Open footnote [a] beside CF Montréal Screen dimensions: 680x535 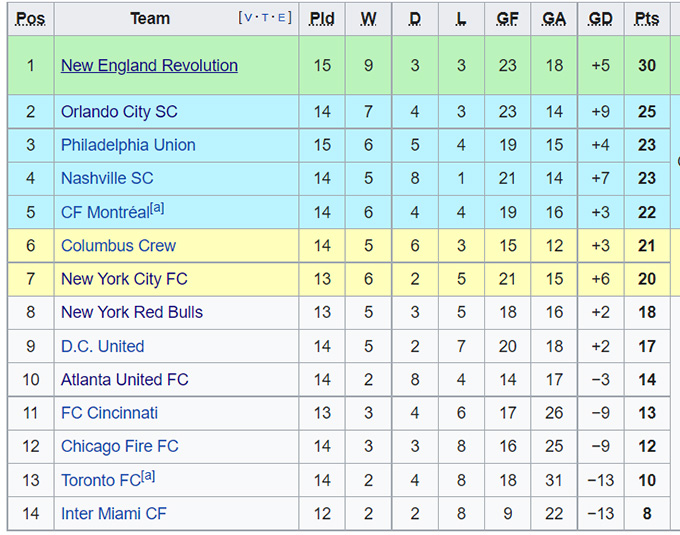[x=157, y=208]
